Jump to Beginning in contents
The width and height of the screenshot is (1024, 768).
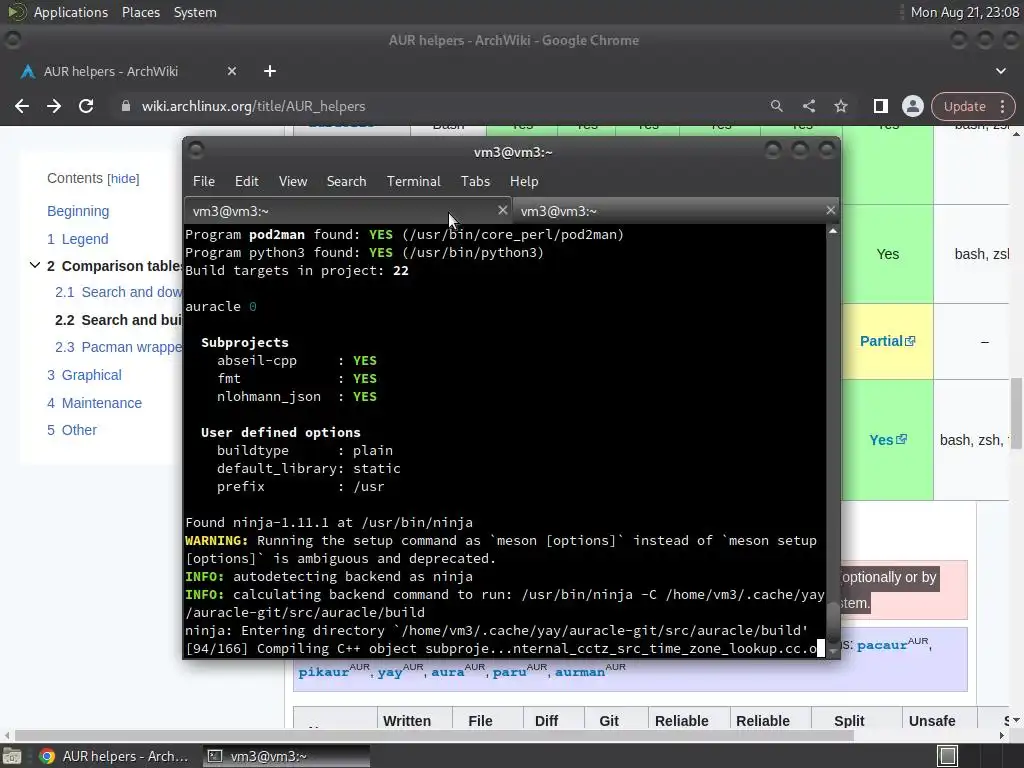tap(78, 211)
